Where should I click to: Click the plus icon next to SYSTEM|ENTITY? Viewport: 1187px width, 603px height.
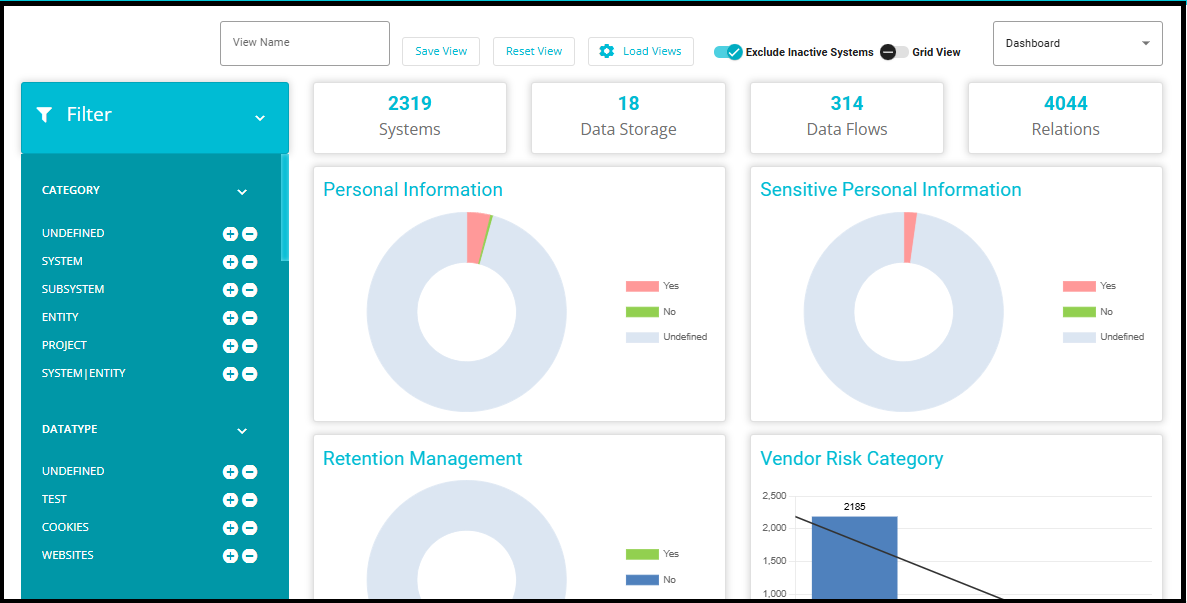(x=230, y=374)
